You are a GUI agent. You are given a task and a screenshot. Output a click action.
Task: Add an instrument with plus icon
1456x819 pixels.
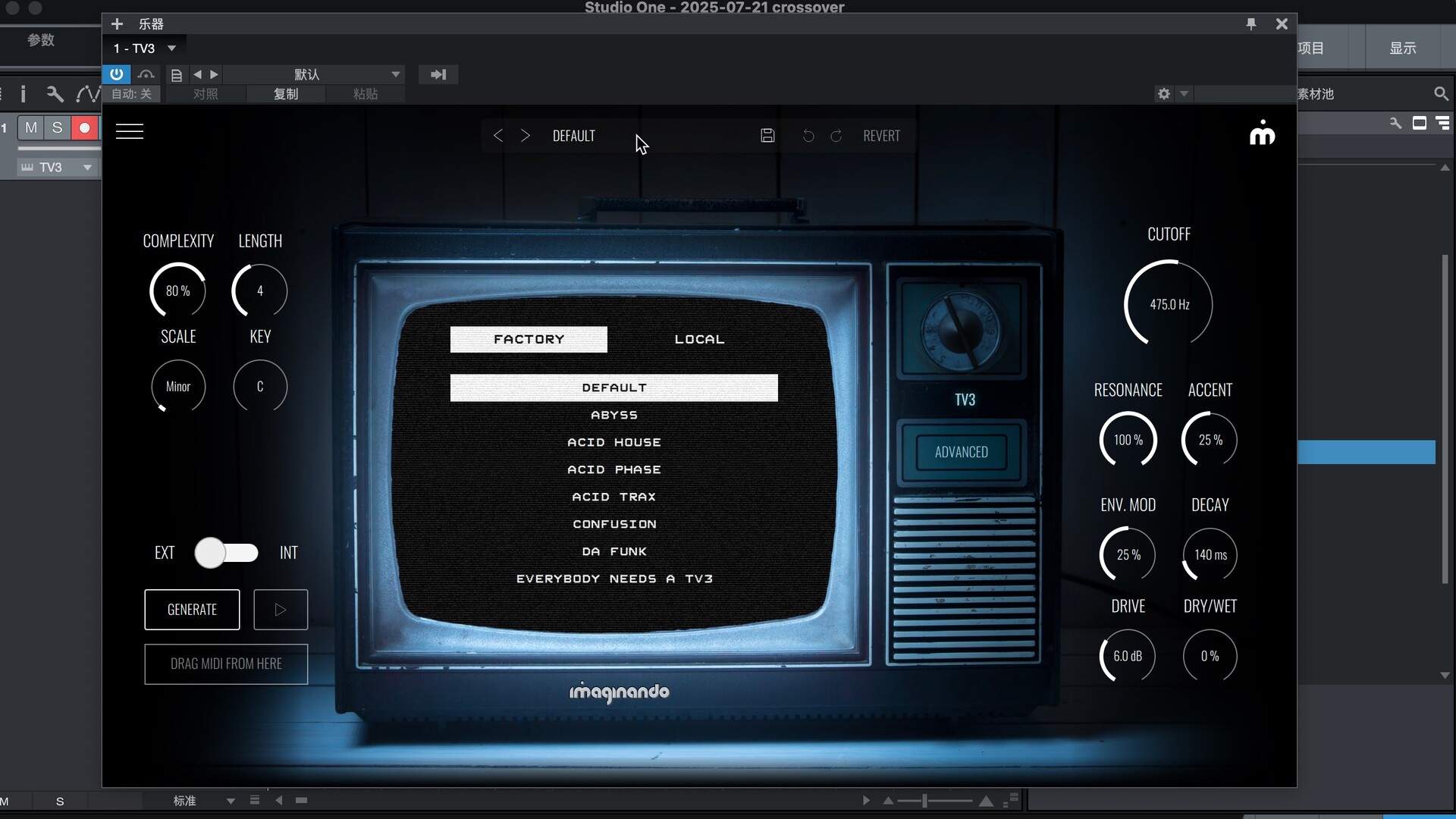117,24
